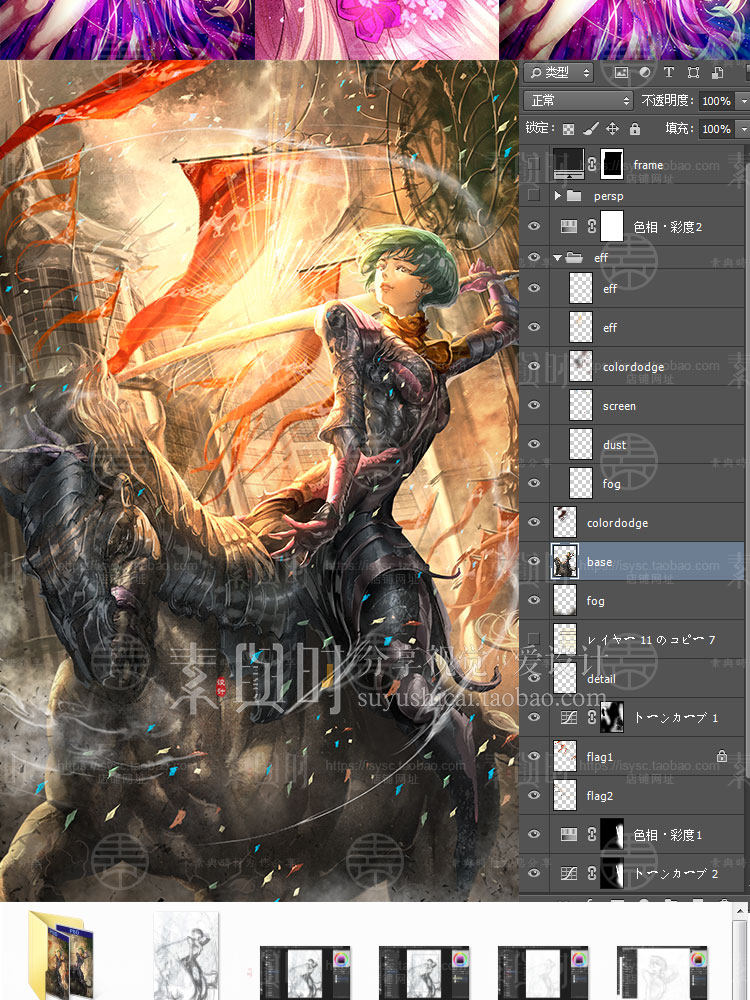Click the link chain on トーンカーブ 1 layer
Screen dimensions: 750x1000
[x=592, y=717]
